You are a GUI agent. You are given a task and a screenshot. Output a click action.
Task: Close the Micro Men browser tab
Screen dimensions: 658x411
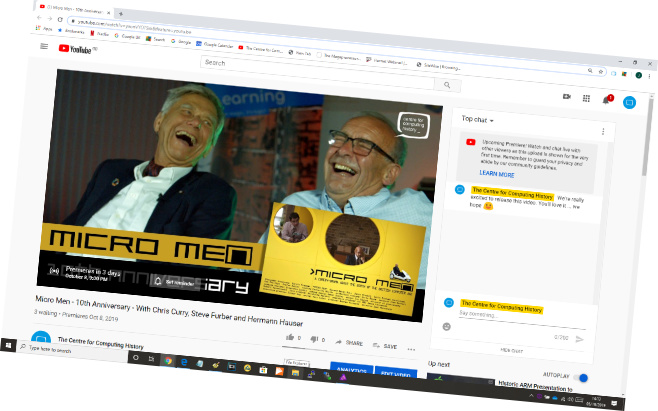pyautogui.click(x=108, y=13)
